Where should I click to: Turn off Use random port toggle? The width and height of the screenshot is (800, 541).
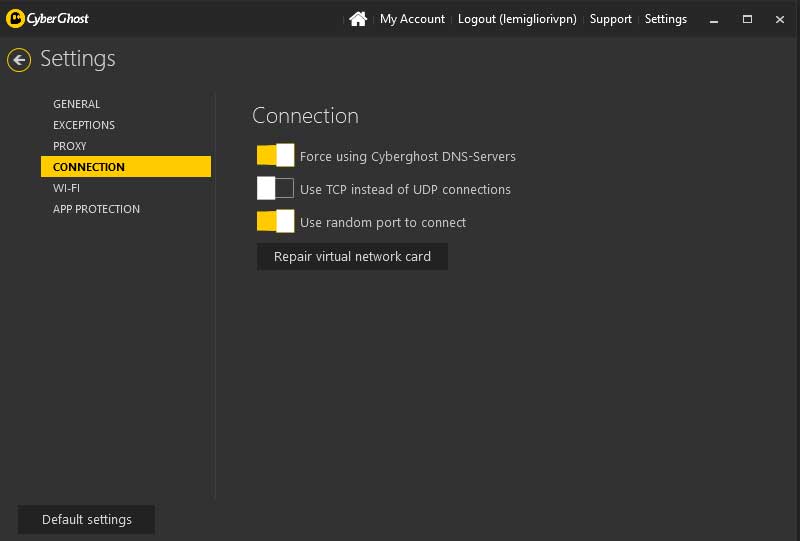click(276, 222)
